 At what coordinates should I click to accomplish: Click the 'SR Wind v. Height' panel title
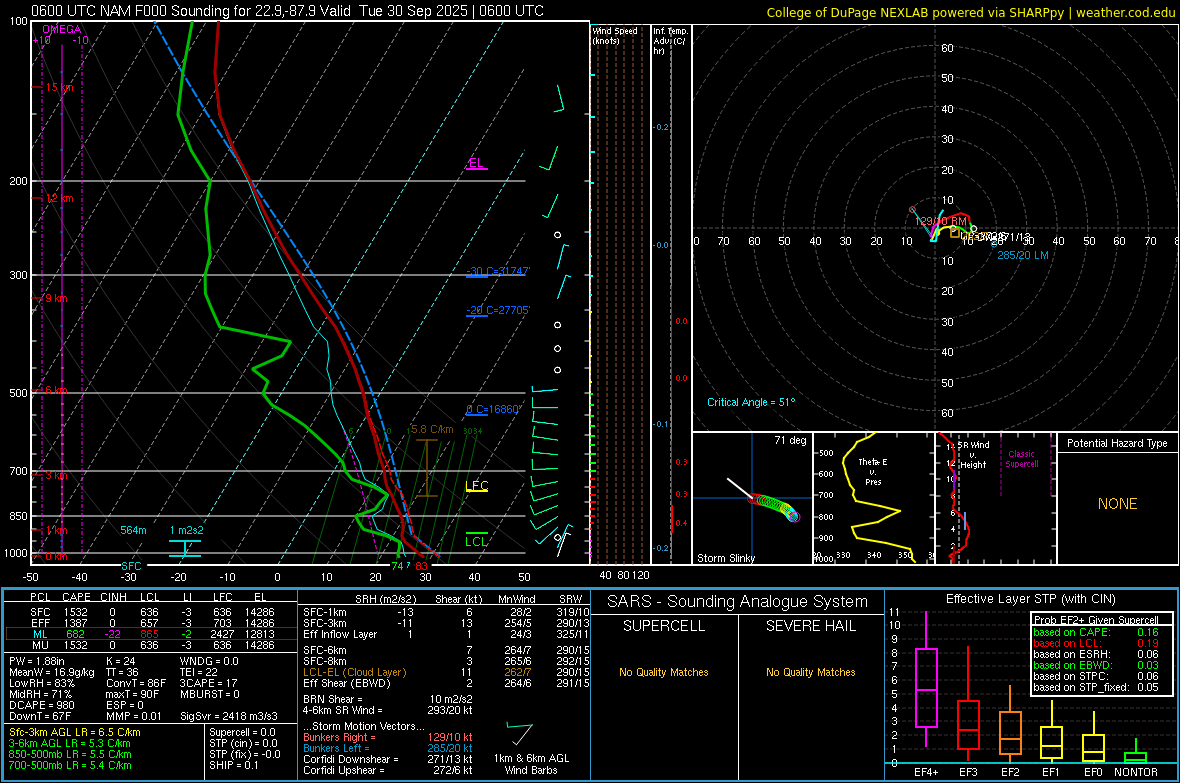(973, 455)
